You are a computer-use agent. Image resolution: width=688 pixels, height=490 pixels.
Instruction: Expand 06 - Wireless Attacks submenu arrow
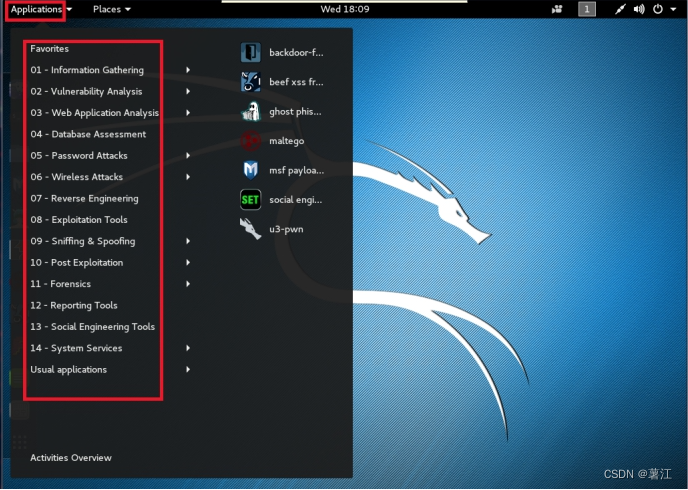click(x=188, y=177)
